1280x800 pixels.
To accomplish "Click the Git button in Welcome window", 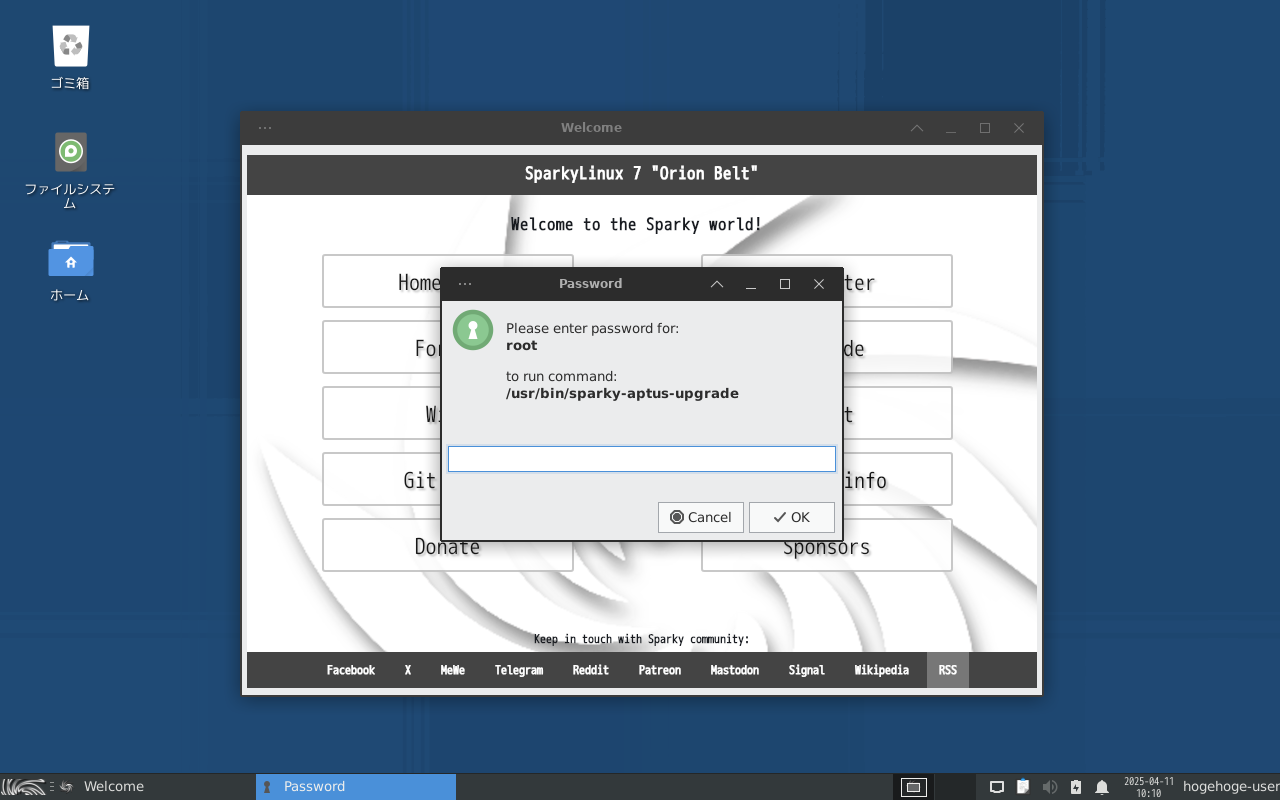I will [x=448, y=479].
